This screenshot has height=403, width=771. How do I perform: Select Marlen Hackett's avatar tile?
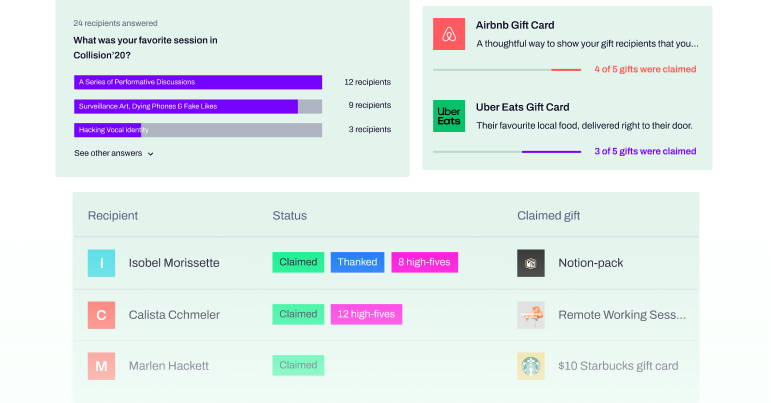click(x=101, y=366)
